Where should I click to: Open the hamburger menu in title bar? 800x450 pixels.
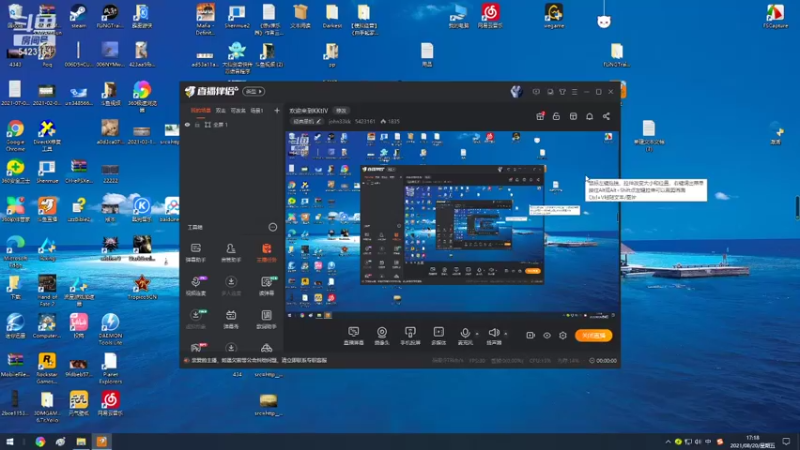point(574,92)
